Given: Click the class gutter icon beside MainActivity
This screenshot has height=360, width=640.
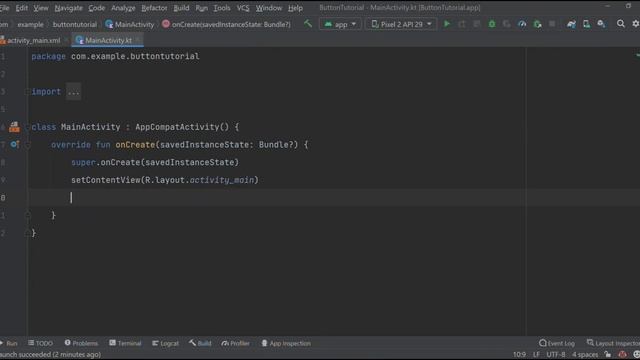Looking at the screenshot, I should tap(14, 127).
